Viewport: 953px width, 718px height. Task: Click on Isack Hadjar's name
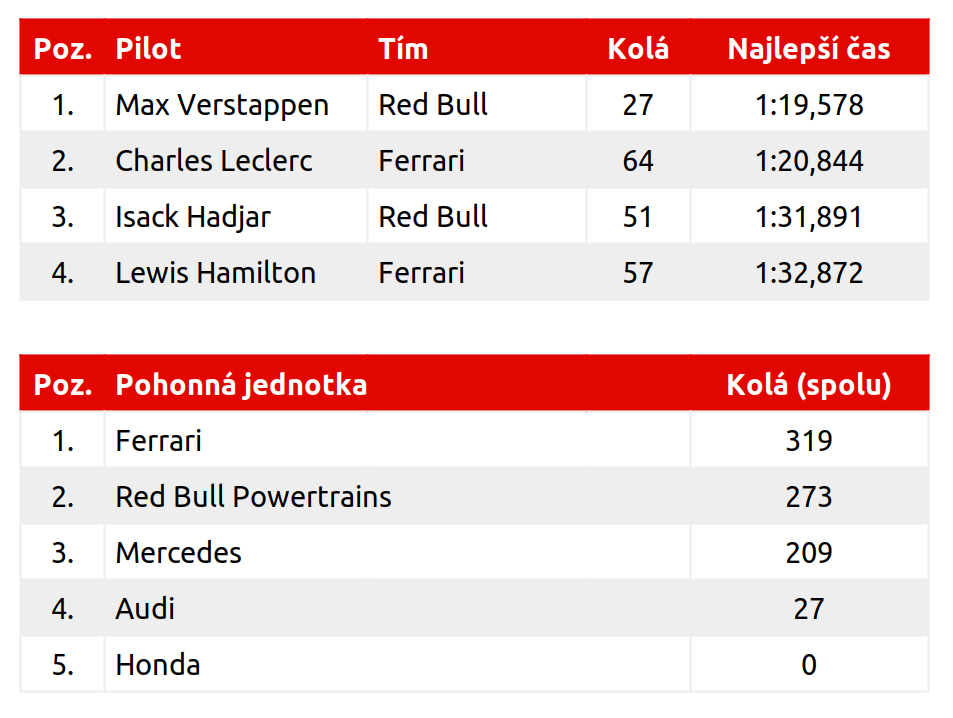pyautogui.click(x=193, y=217)
